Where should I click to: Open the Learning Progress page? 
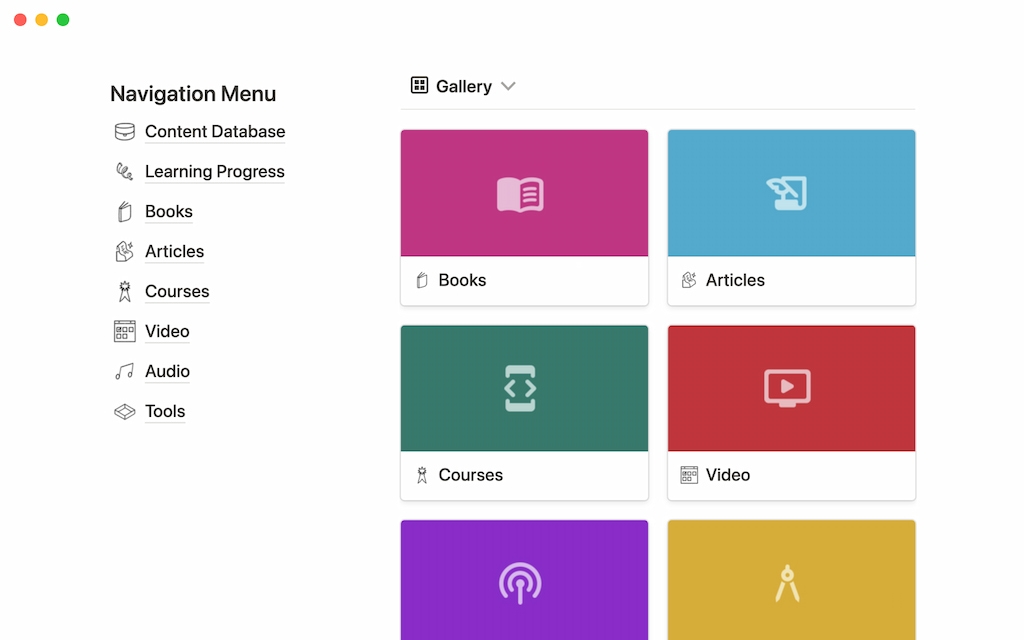click(215, 171)
